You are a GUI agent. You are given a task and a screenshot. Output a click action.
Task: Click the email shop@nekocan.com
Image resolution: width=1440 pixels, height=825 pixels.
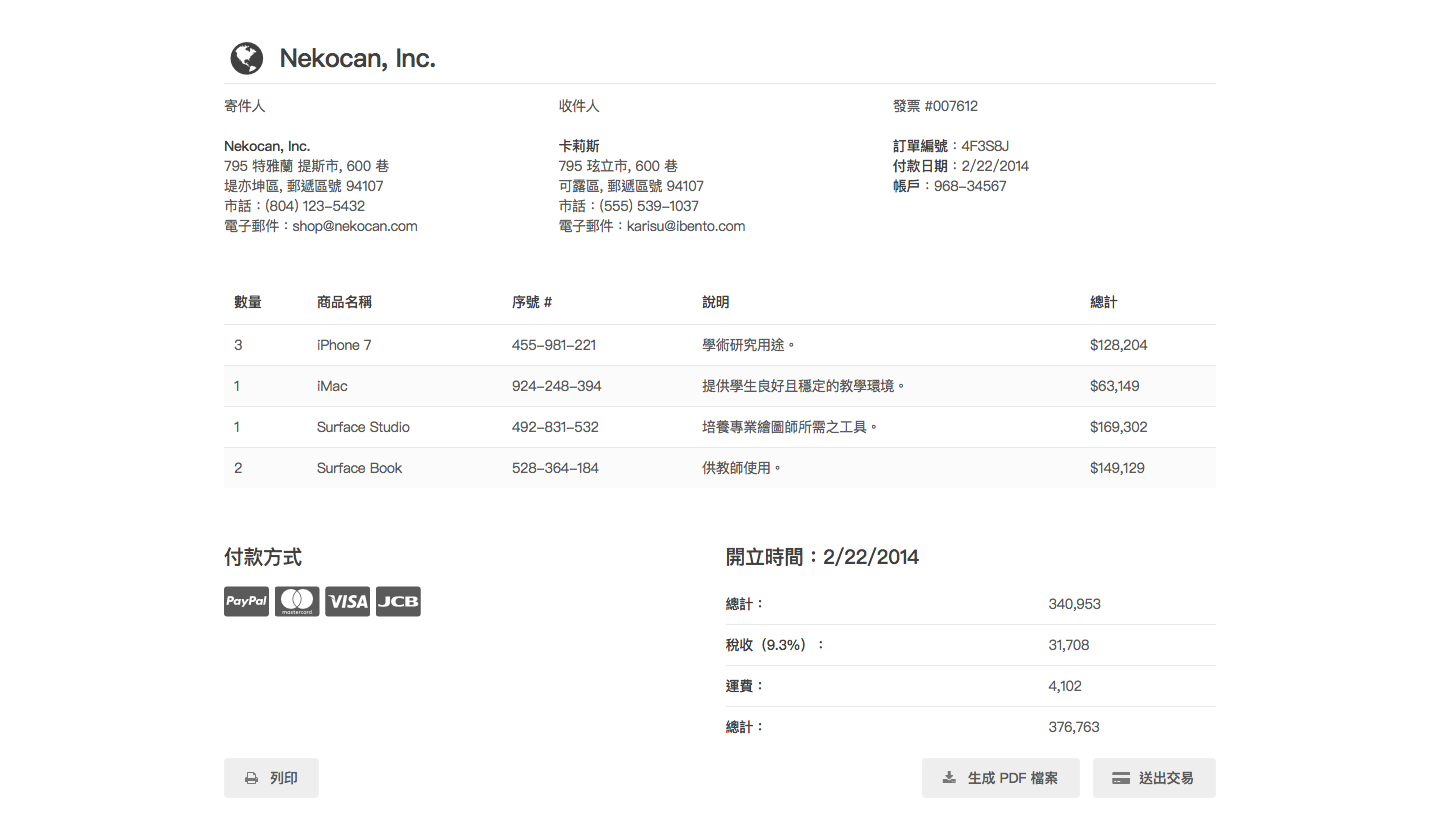pos(355,226)
